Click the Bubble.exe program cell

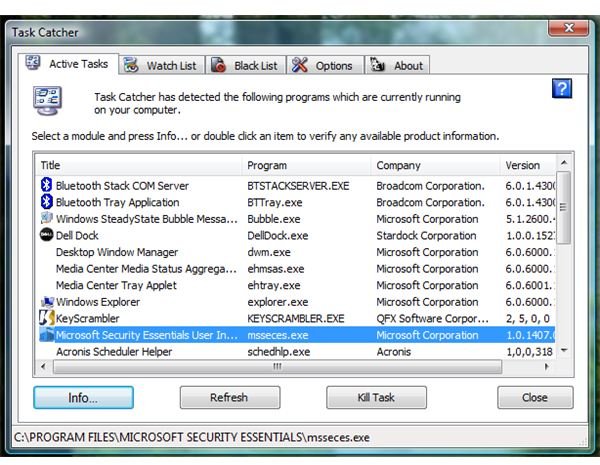coord(274,219)
